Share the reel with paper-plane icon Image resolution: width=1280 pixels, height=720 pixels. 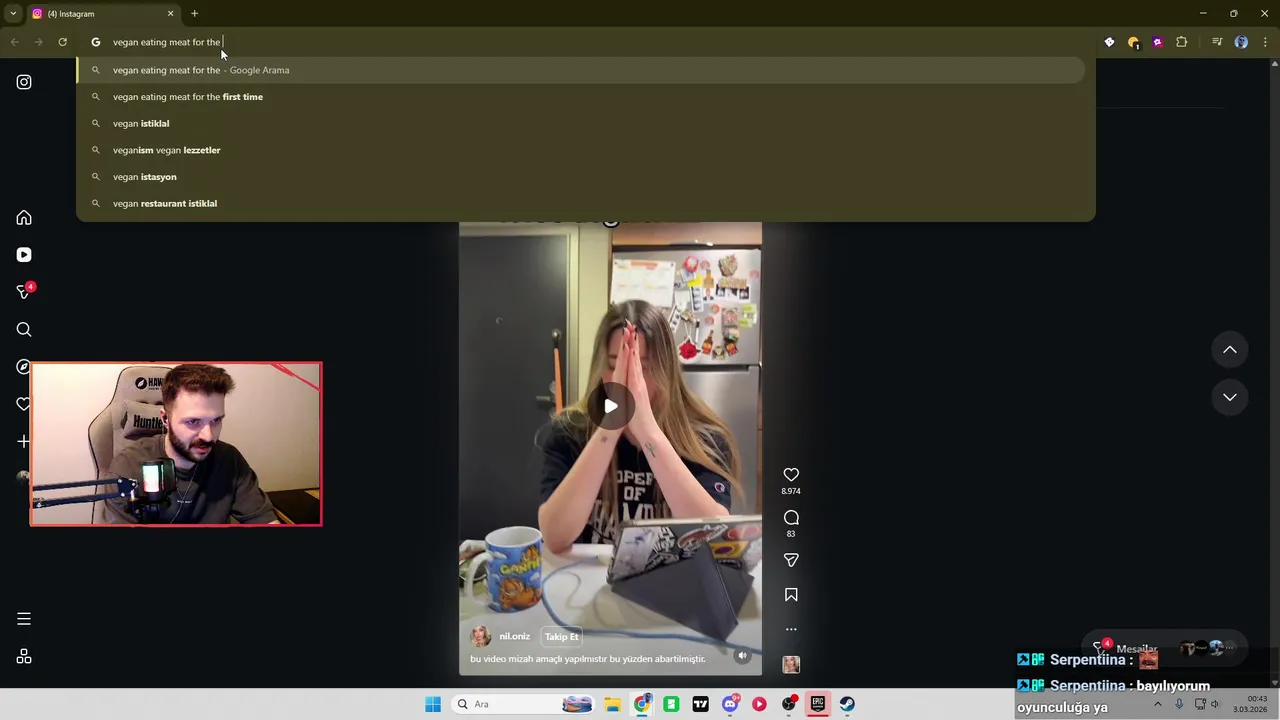coord(791,560)
